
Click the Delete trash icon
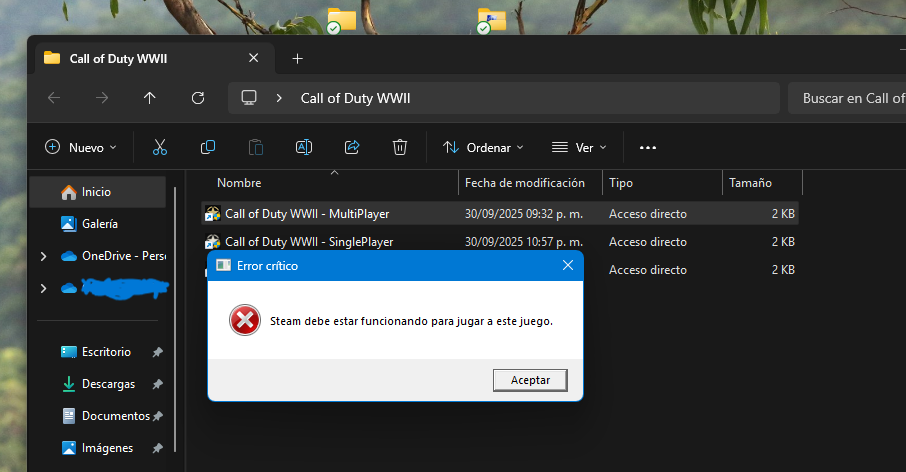[x=400, y=147]
